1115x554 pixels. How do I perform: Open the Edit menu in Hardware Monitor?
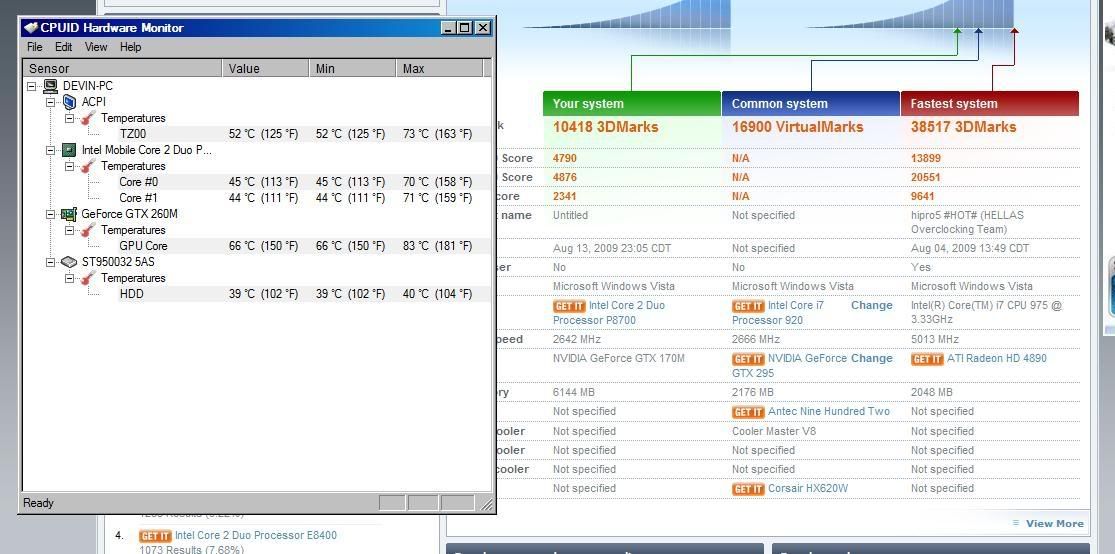click(63, 47)
